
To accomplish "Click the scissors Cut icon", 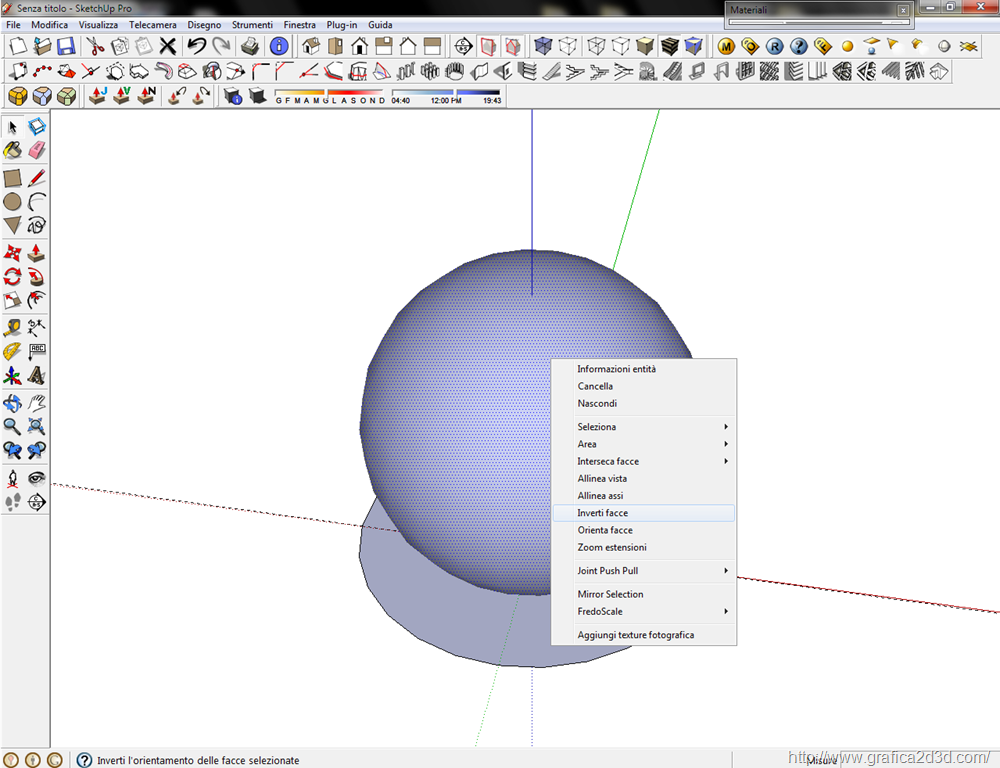I will click(x=95, y=46).
